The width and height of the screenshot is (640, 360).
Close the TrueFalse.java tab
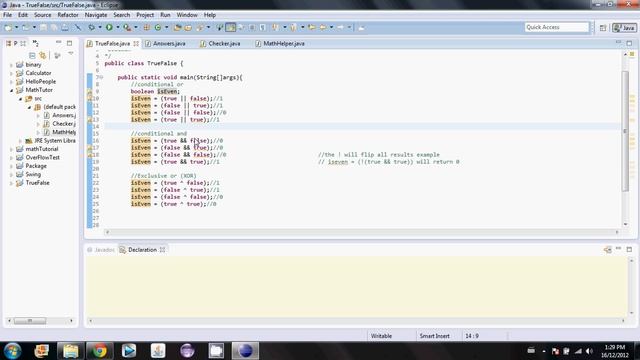(136, 43)
